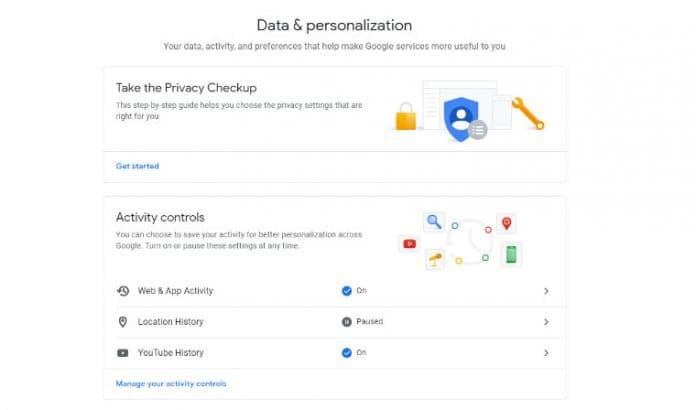Click the blue privacy shield illustration

(462, 119)
